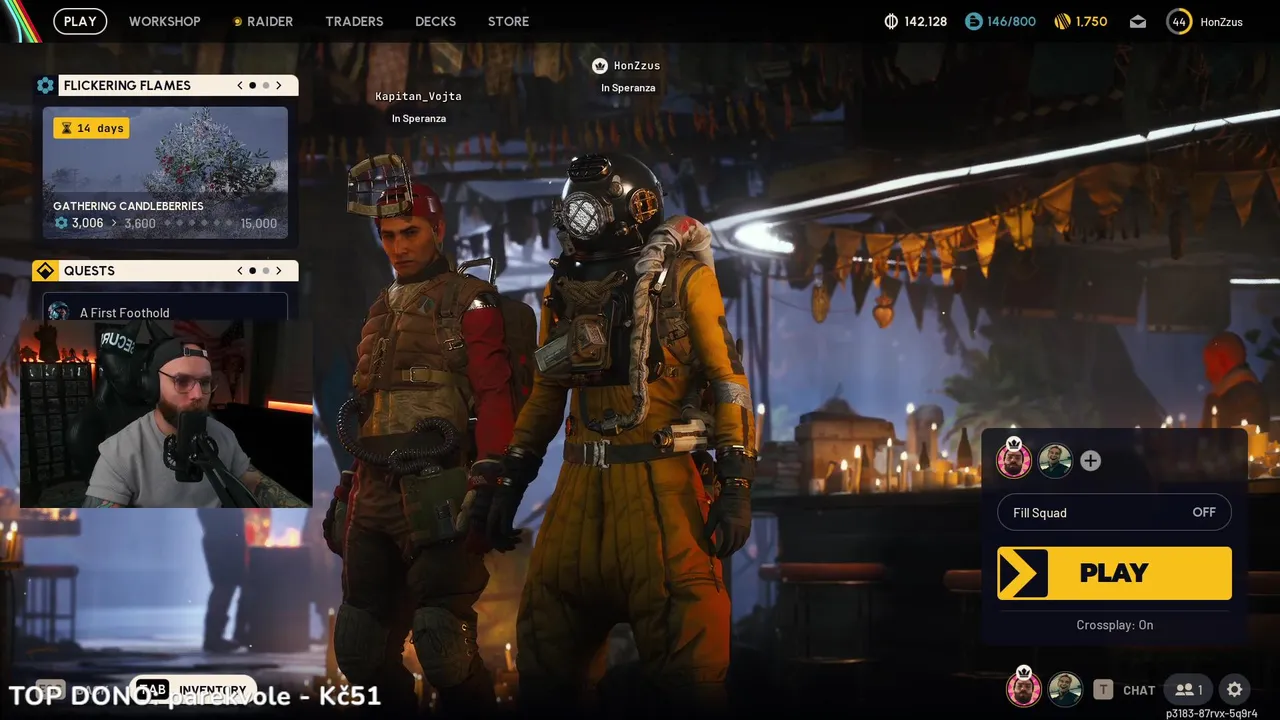The height and width of the screenshot is (720, 1280).
Task: Click squad leader avatar in the squad panel
Action: pyautogui.click(x=1014, y=460)
